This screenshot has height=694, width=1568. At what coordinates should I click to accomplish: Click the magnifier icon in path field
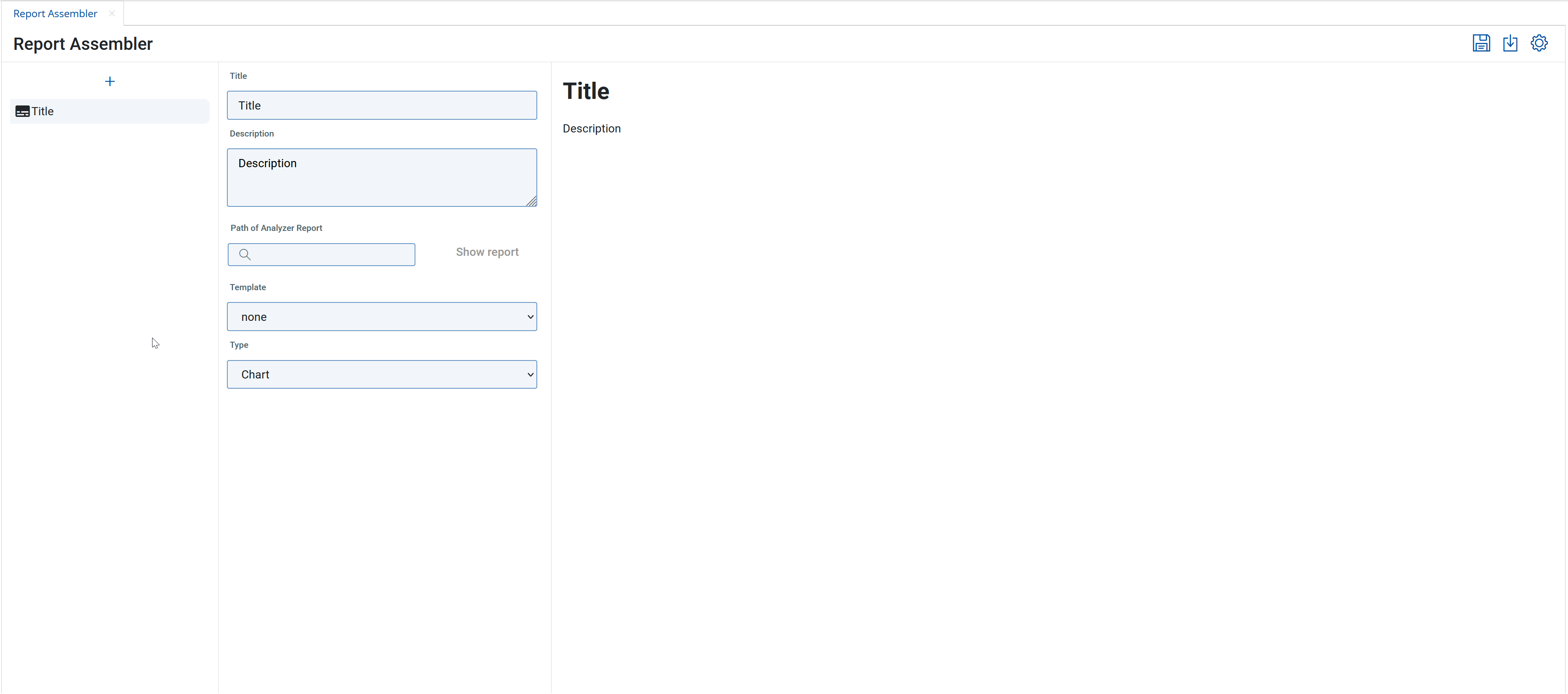tap(245, 254)
